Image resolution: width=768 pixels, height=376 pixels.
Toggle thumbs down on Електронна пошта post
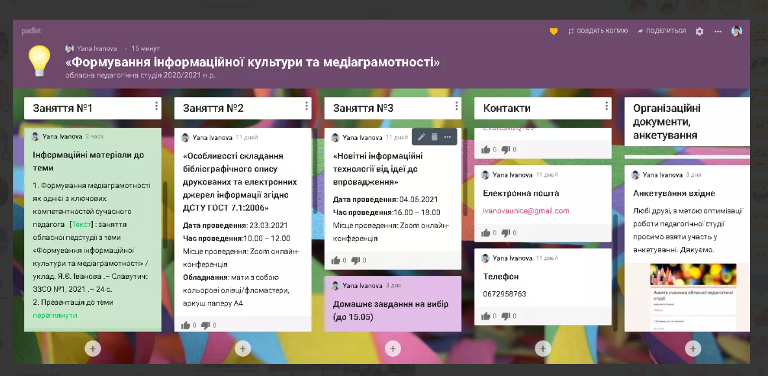pos(506,233)
